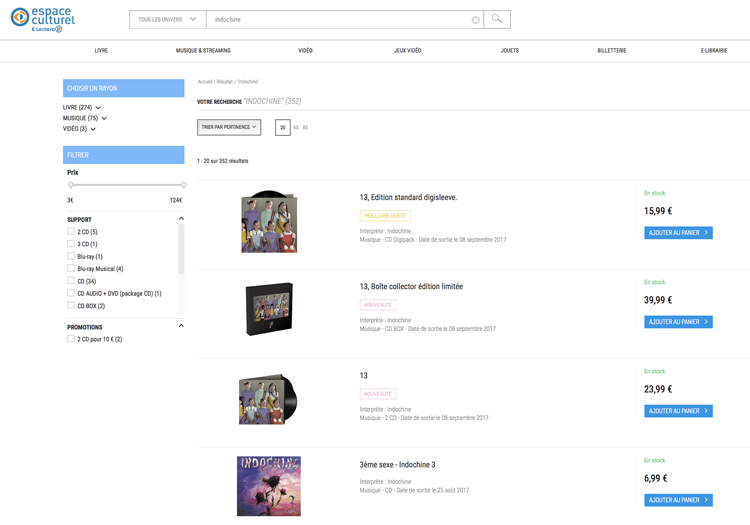This screenshot has height=525, width=750.
Task: Click the Choisir un rayon header
Action: (x=123, y=88)
